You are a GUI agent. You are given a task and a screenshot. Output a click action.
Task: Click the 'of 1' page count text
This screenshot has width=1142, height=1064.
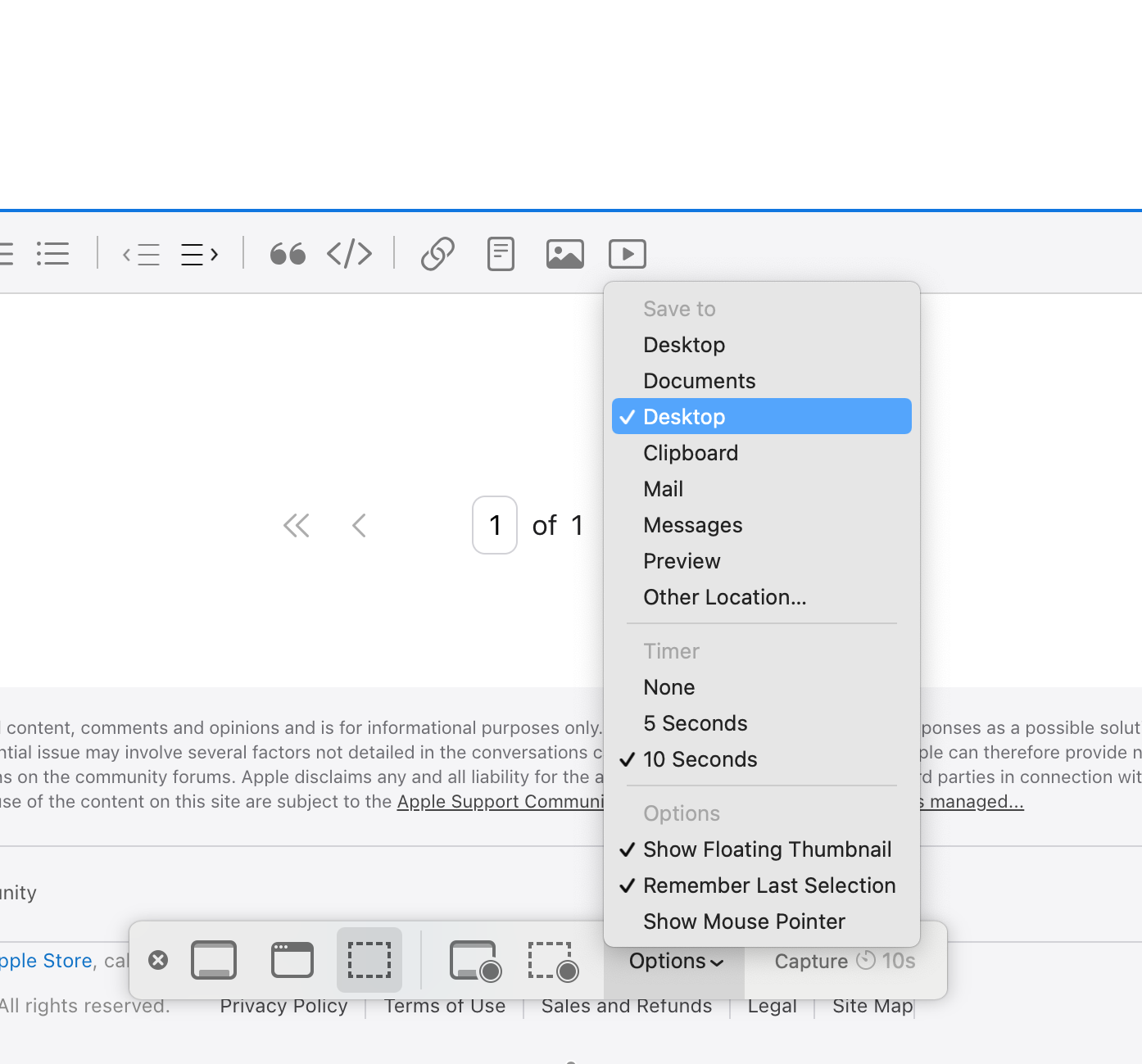(558, 525)
